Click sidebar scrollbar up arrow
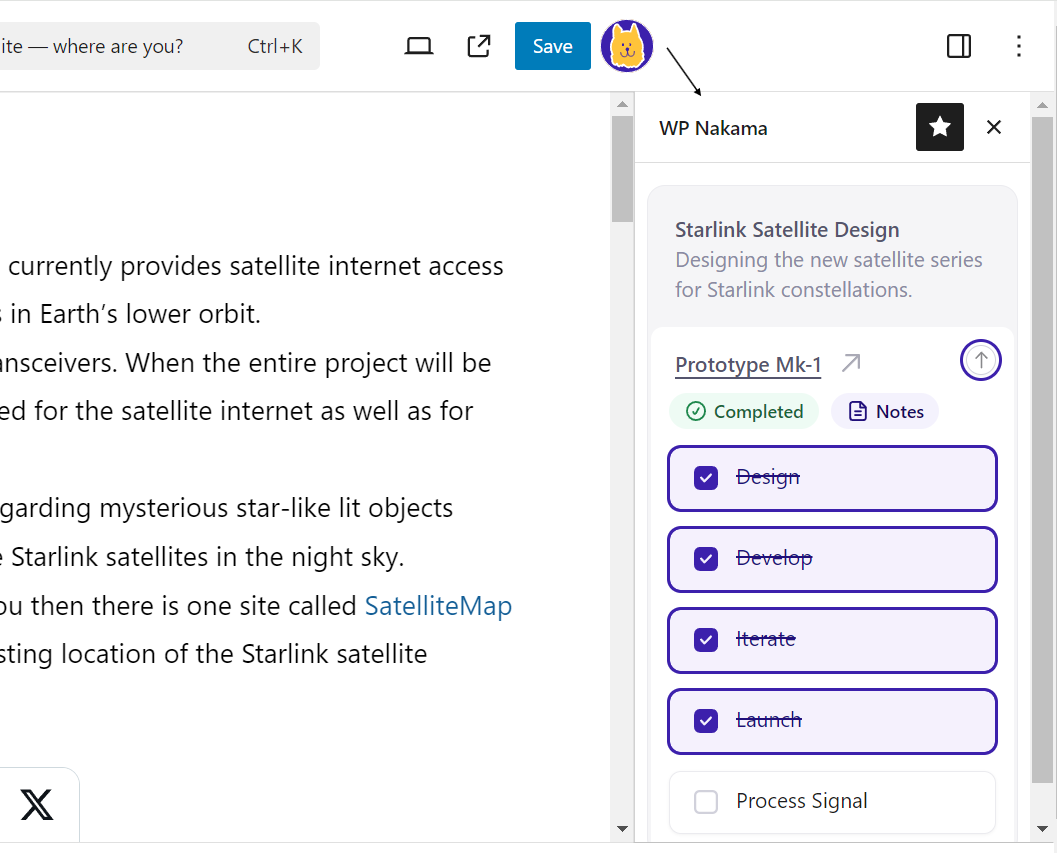This screenshot has height=853, width=1057. pyautogui.click(x=1042, y=105)
